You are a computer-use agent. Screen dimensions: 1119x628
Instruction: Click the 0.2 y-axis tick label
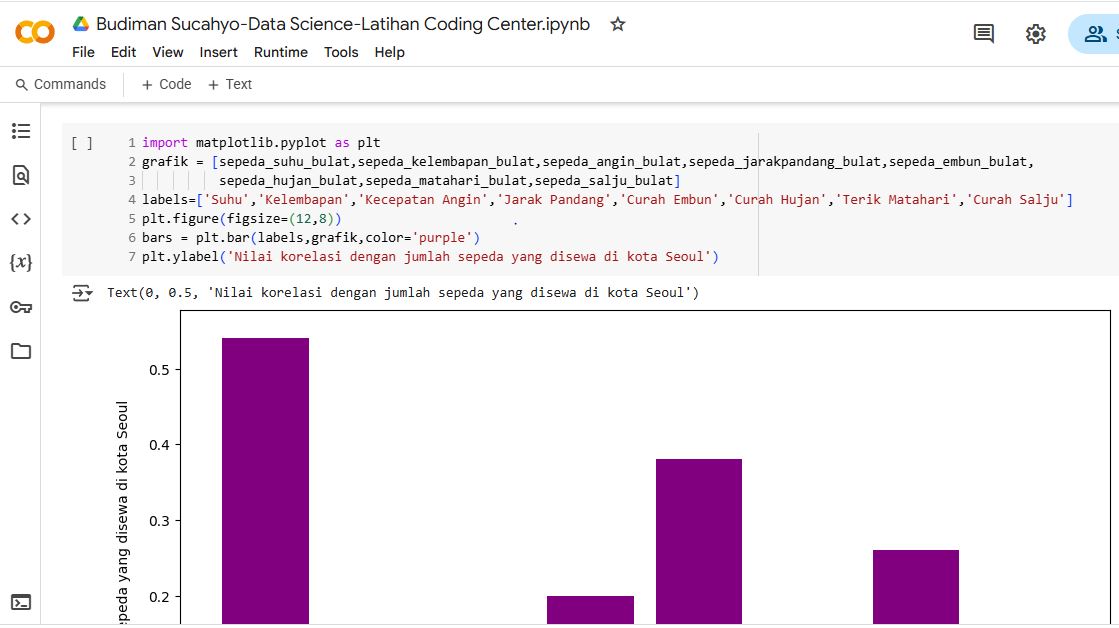(159, 597)
